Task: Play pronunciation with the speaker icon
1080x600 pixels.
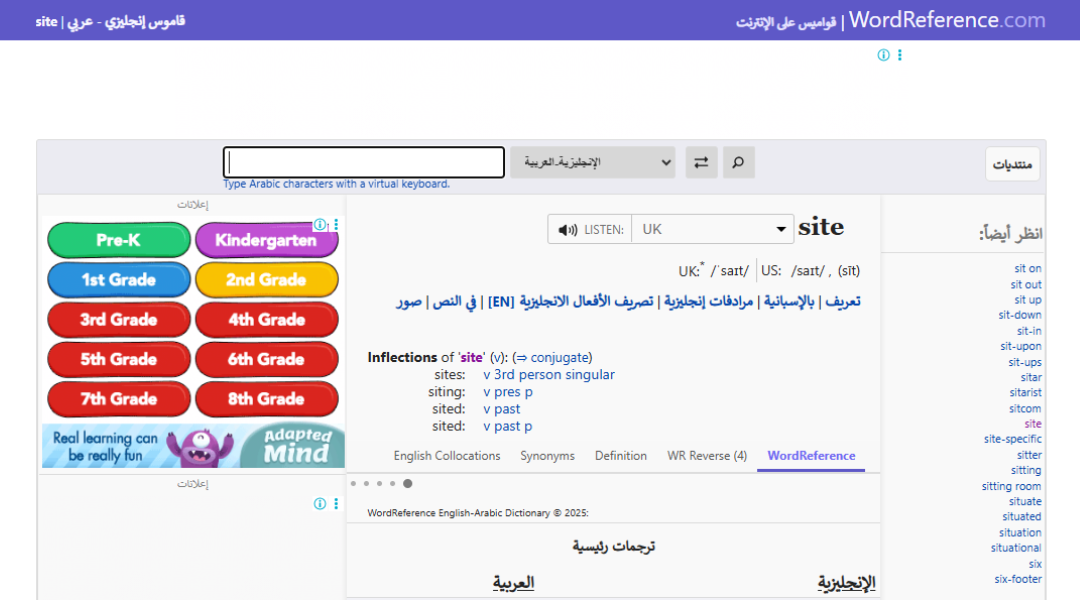Action: tap(568, 230)
